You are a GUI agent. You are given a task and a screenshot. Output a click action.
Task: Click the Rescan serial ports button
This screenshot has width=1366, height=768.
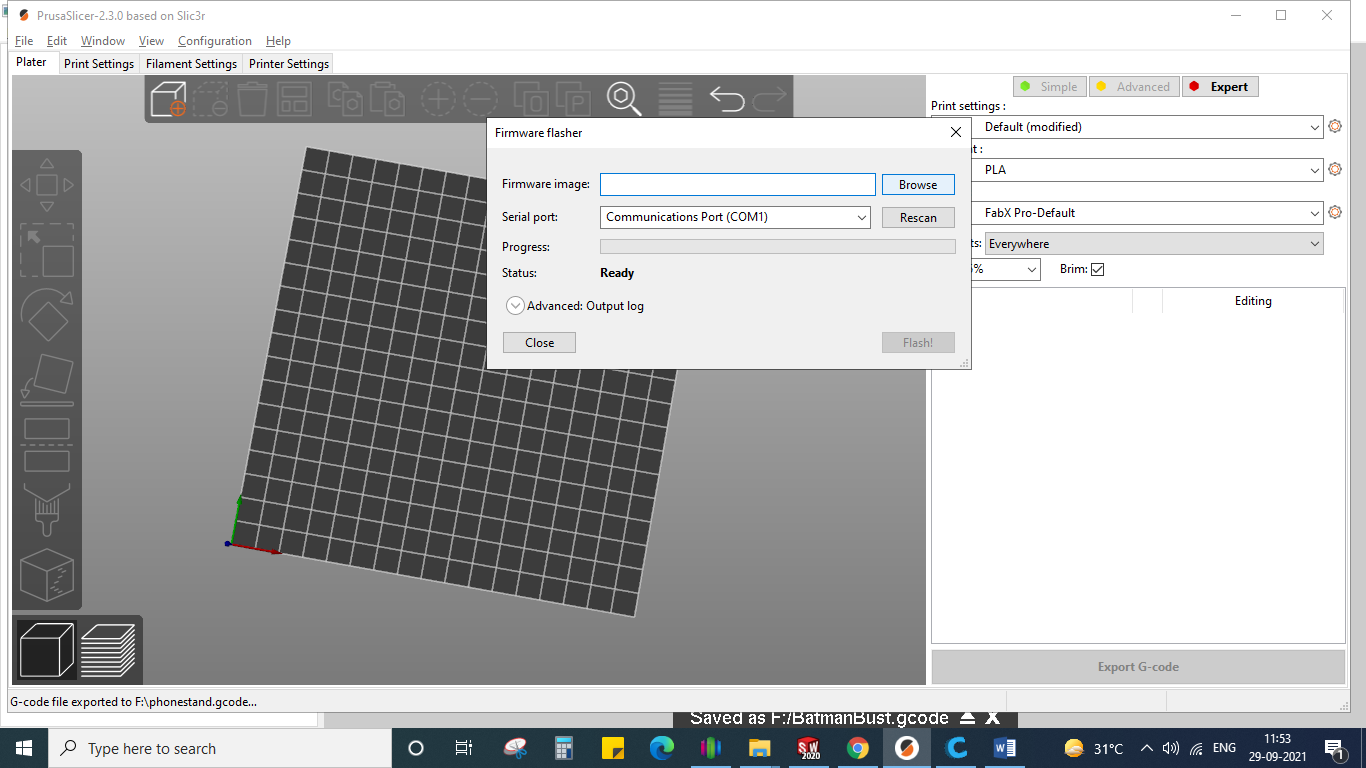pos(917,218)
